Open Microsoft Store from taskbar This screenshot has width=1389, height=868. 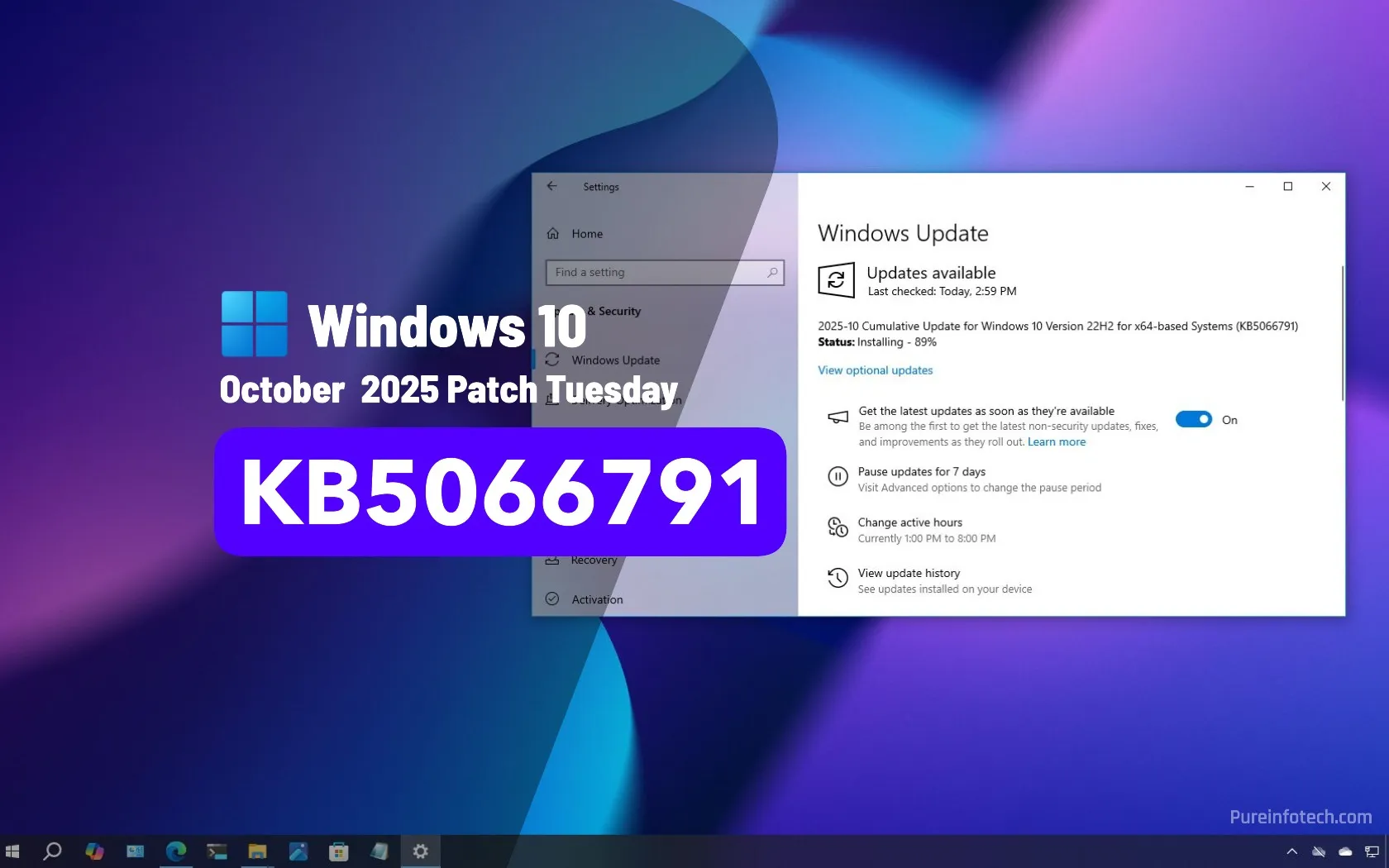pyautogui.click(x=338, y=851)
